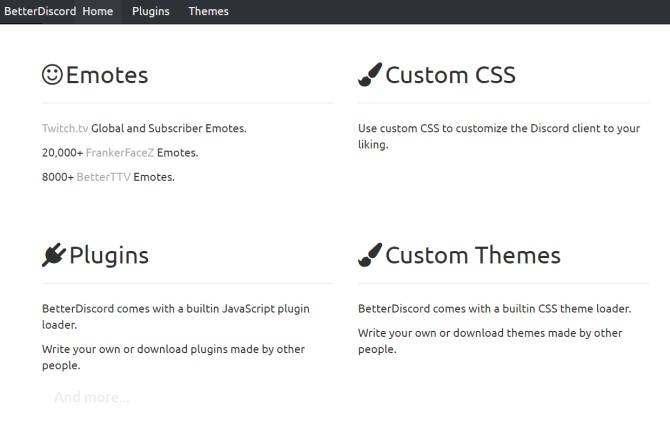Open the FrankerFaceZ link
Screen dimensions: 670x427
(120, 153)
